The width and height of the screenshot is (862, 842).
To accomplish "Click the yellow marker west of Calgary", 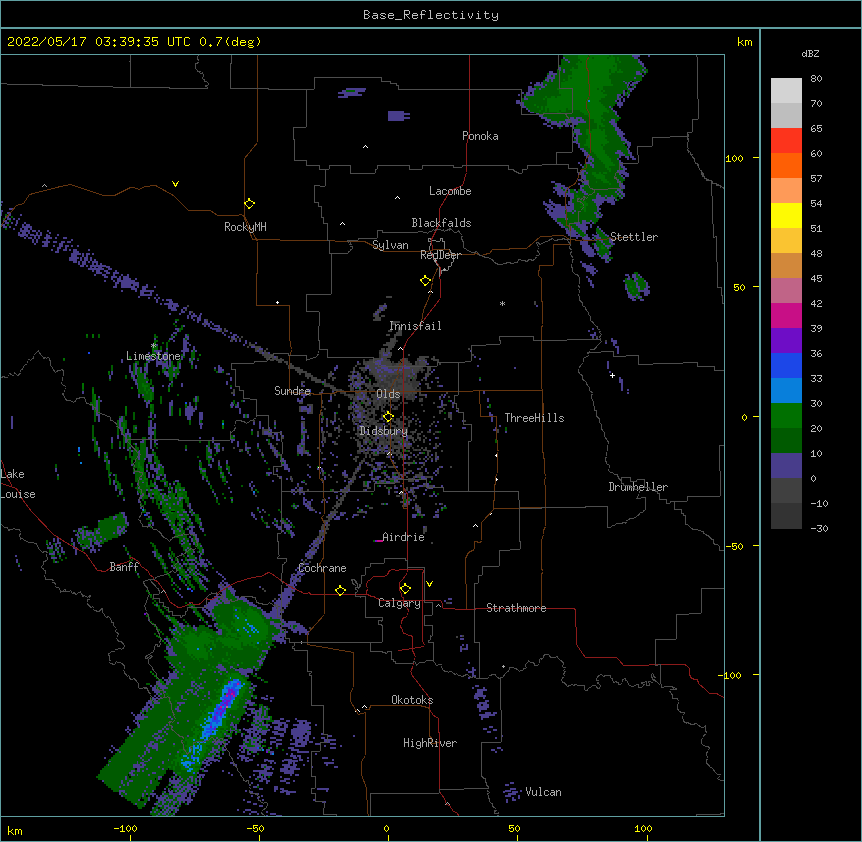I will (340, 590).
